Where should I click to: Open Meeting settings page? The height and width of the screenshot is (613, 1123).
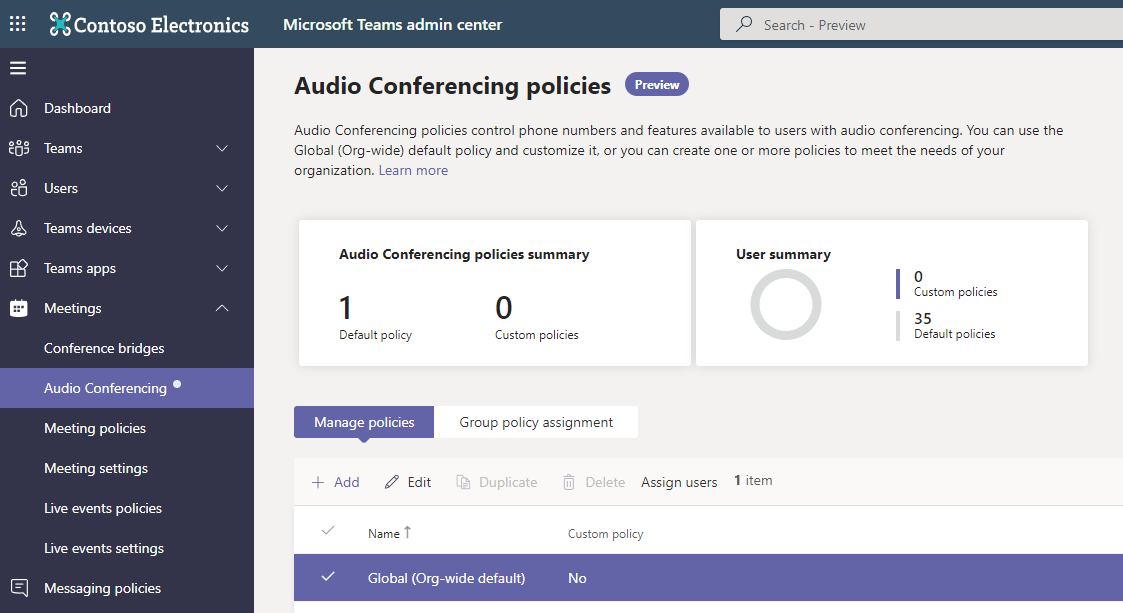coord(96,468)
